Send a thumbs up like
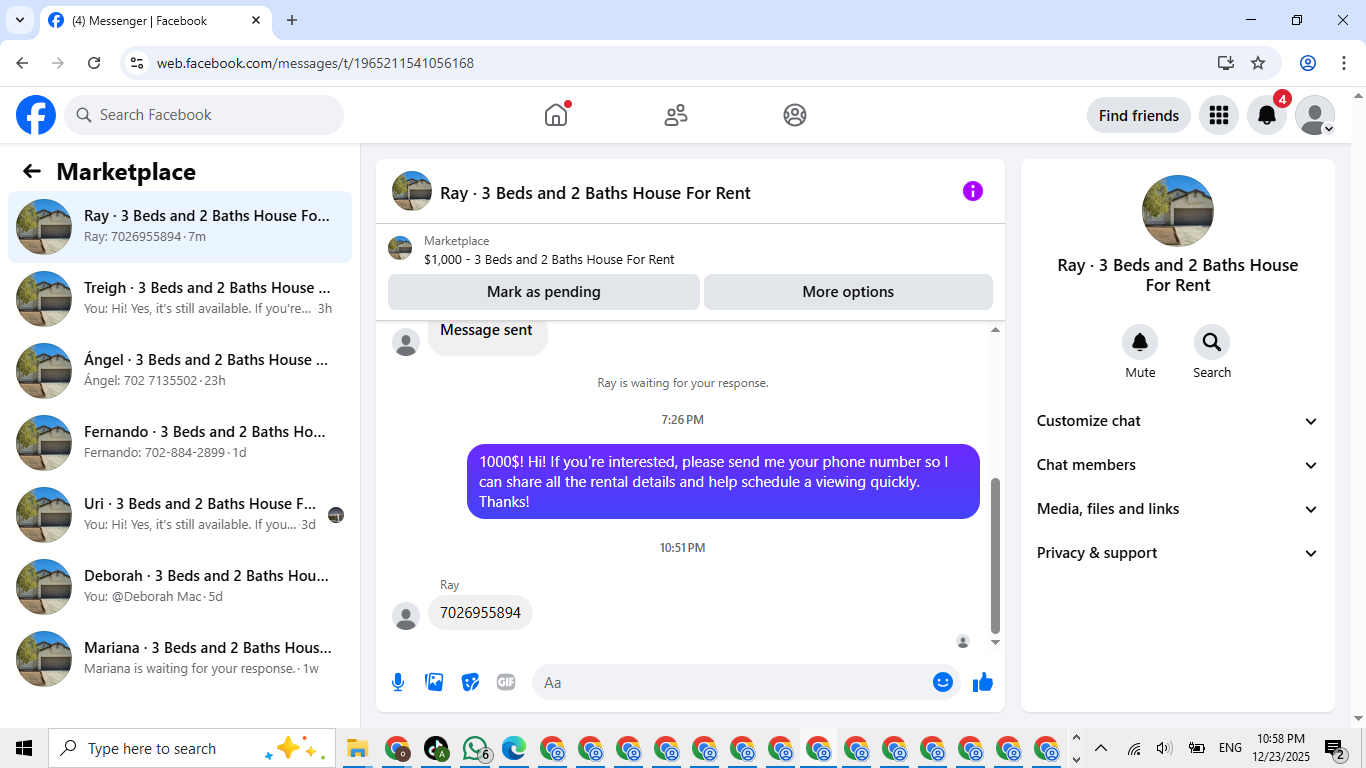1366x768 pixels. (983, 682)
